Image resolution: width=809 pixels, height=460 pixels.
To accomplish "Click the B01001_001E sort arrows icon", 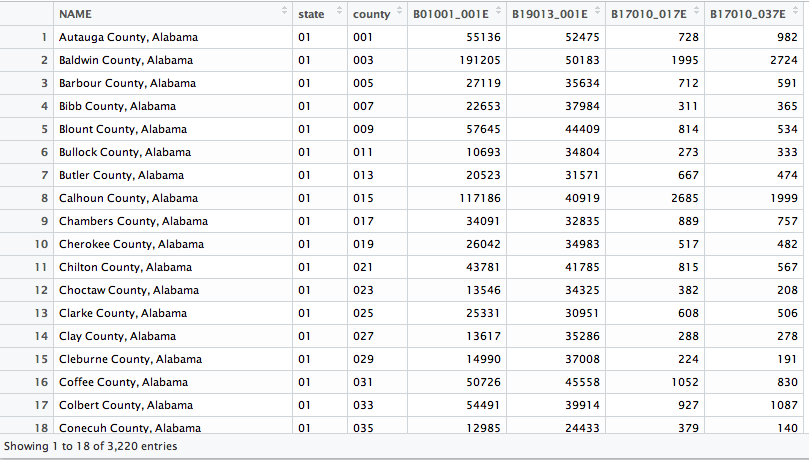I will tap(498, 10).
